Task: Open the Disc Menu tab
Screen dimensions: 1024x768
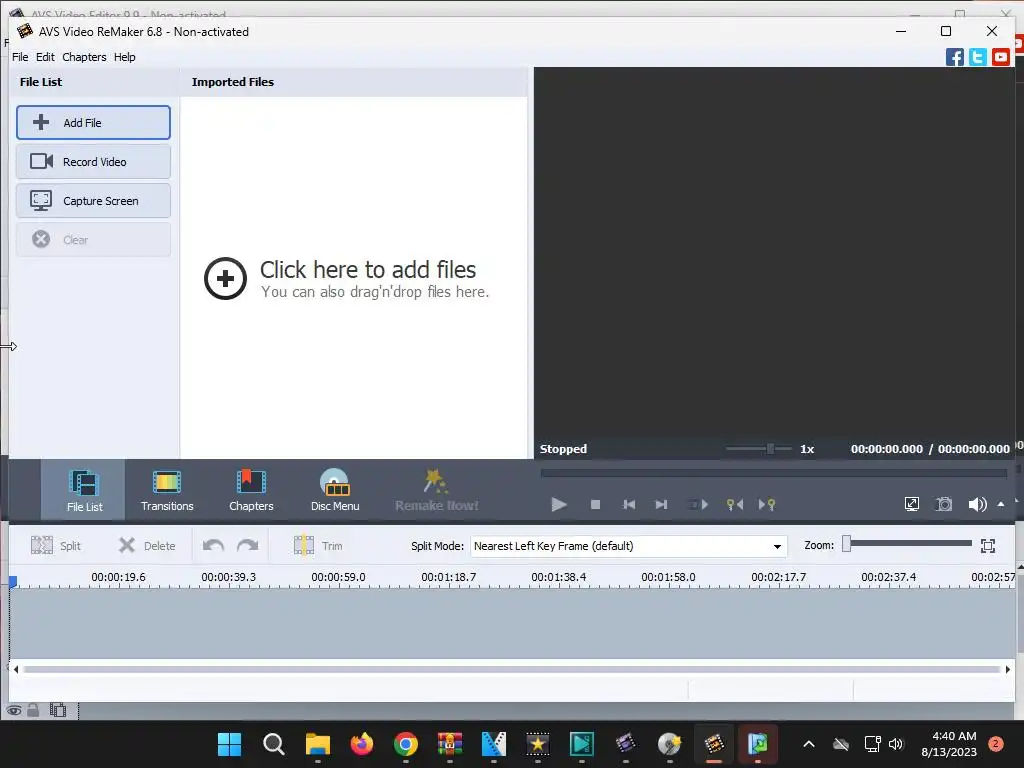Action: (x=334, y=490)
